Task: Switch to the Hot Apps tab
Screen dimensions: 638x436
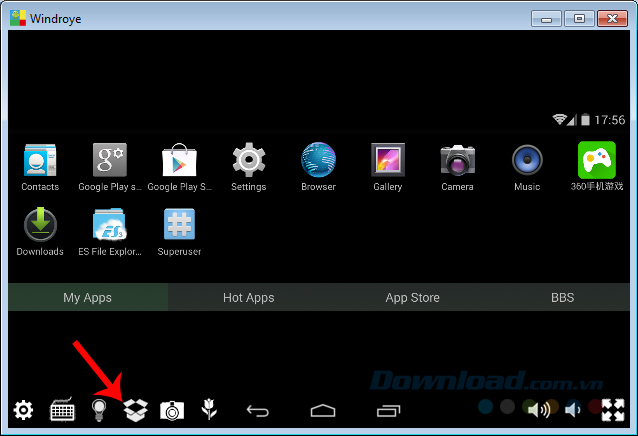Action: pyautogui.click(x=249, y=297)
